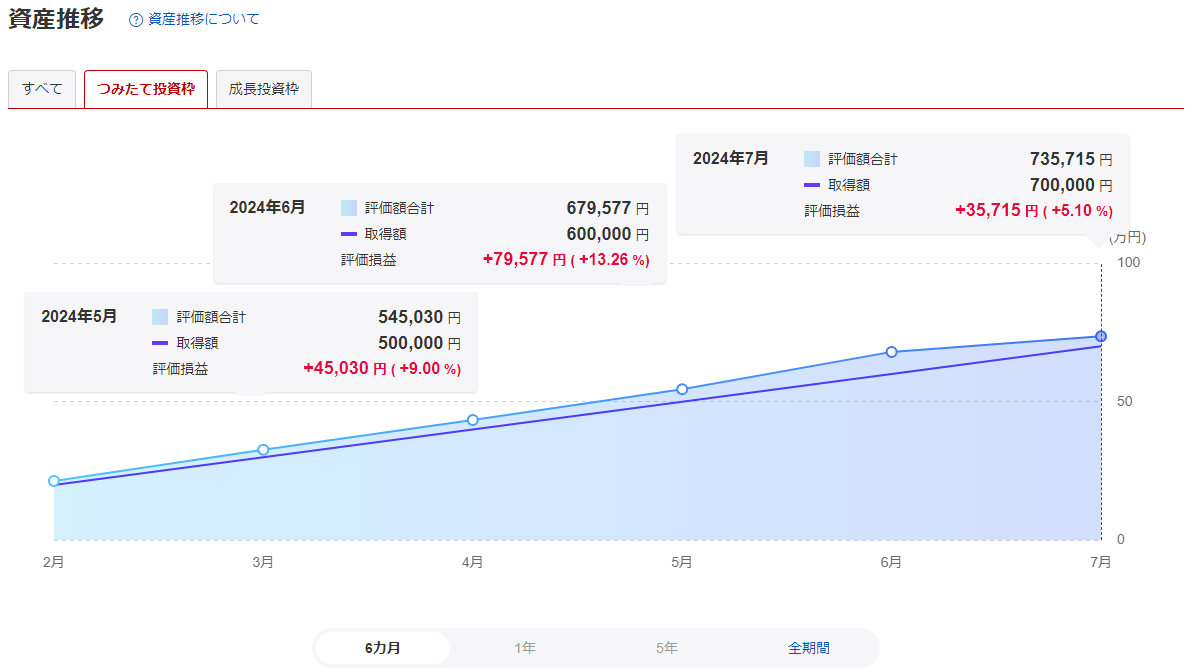The width and height of the screenshot is (1190, 670).
Task: Click the question mark help icon
Action: click(136, 20)
